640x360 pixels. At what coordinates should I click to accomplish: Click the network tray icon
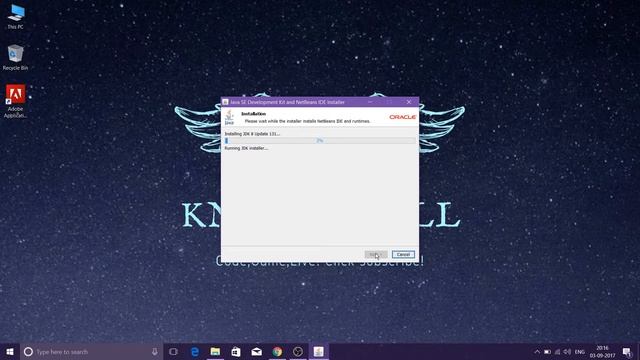[x=558, y=351]
